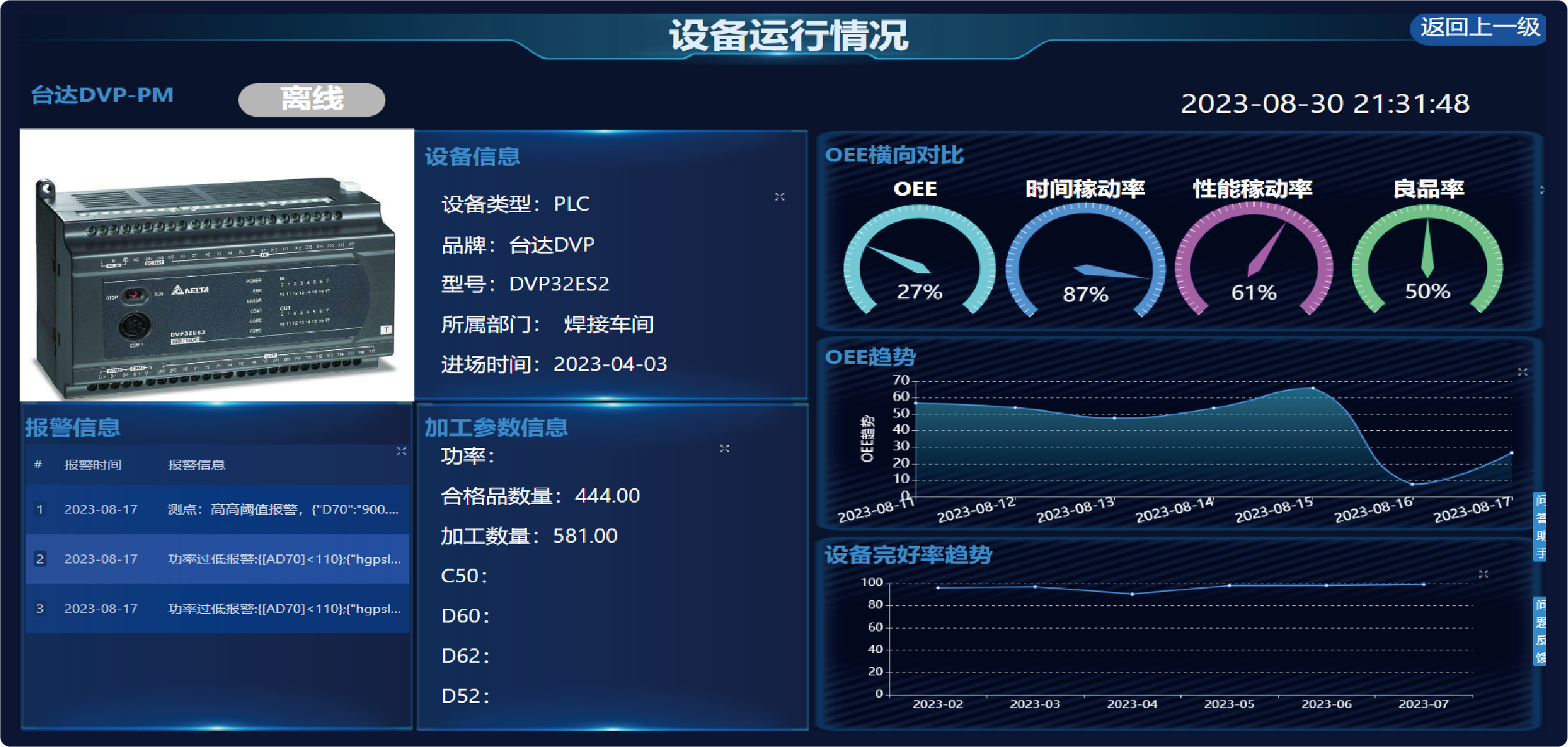The image size is (1568, 747).
Task: Click the D60 parameter label
Action: coord(465,616)
